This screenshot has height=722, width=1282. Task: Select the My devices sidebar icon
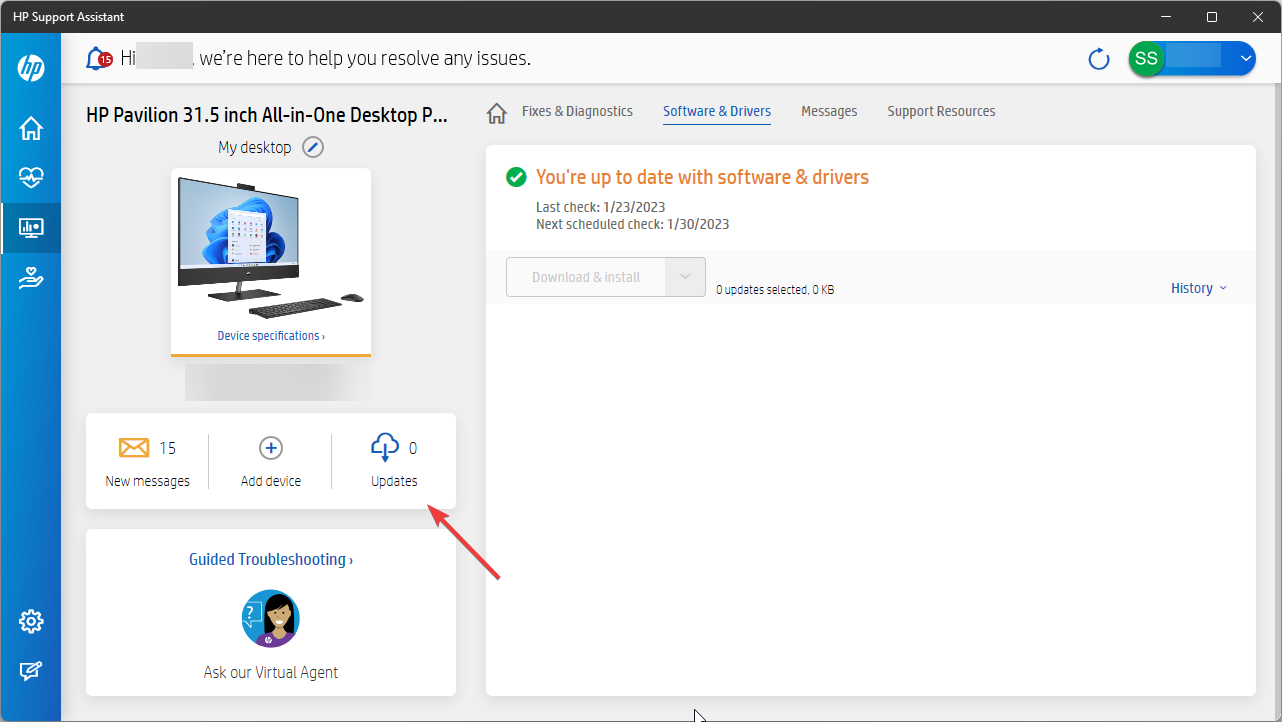point(31,228)
